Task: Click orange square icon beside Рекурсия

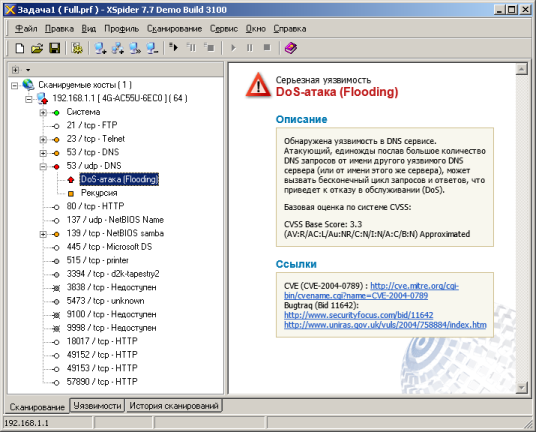Action: tap(71, 193)
